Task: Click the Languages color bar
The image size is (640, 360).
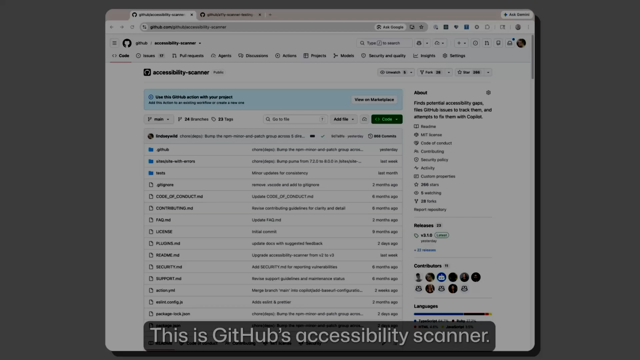Action: pyautogui.click(x=453, y=314)
